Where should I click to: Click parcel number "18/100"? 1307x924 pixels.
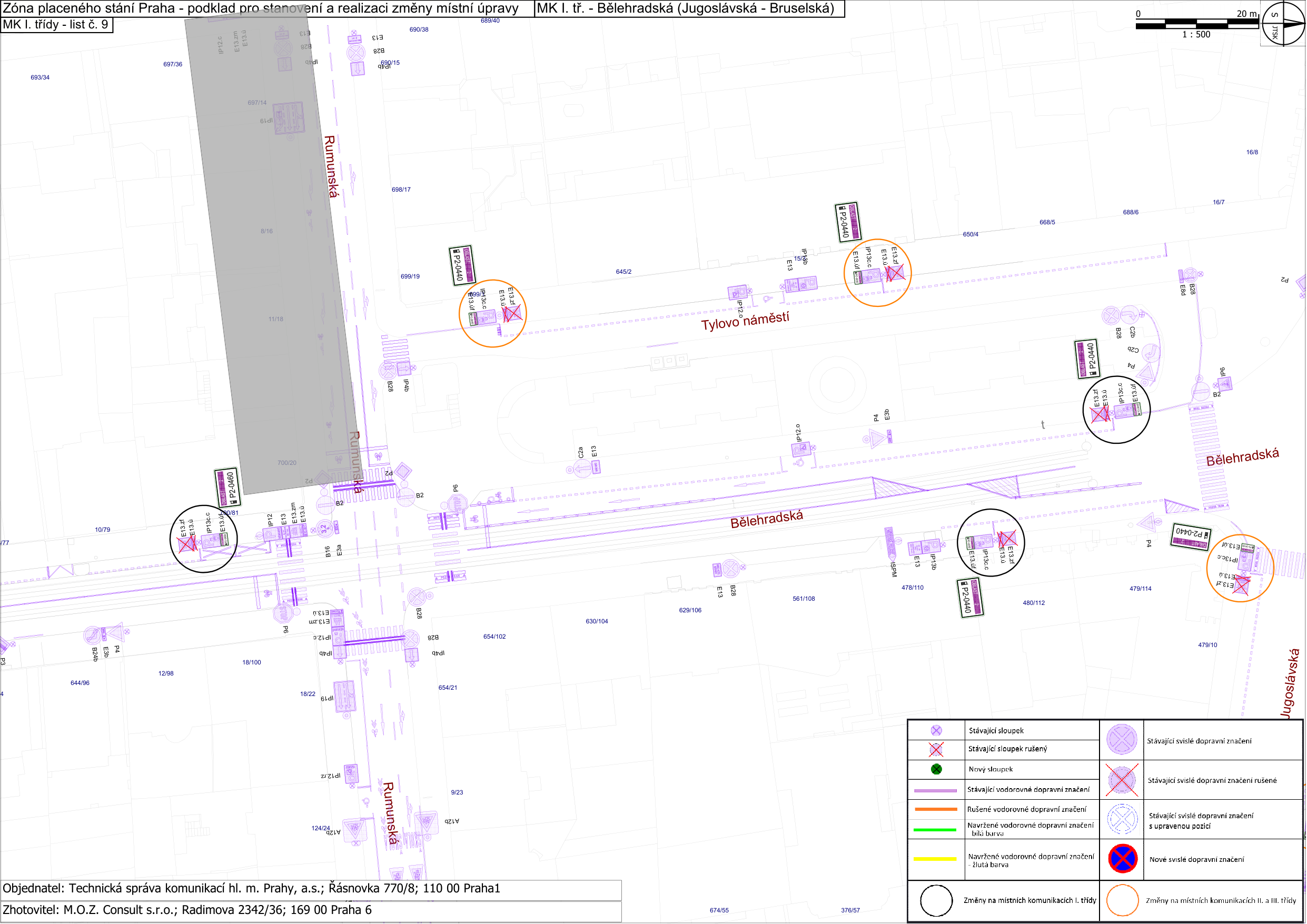coord(252,662)
